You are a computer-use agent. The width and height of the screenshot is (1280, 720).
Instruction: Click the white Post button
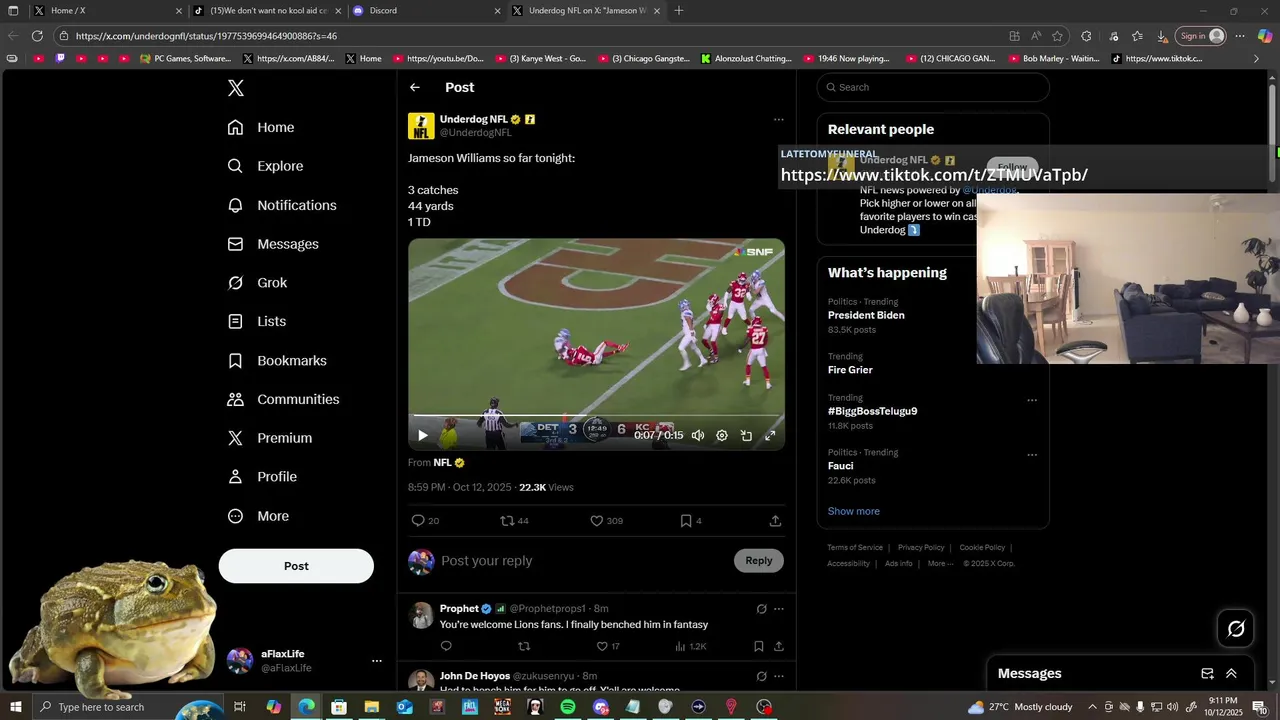click(296, 566)
